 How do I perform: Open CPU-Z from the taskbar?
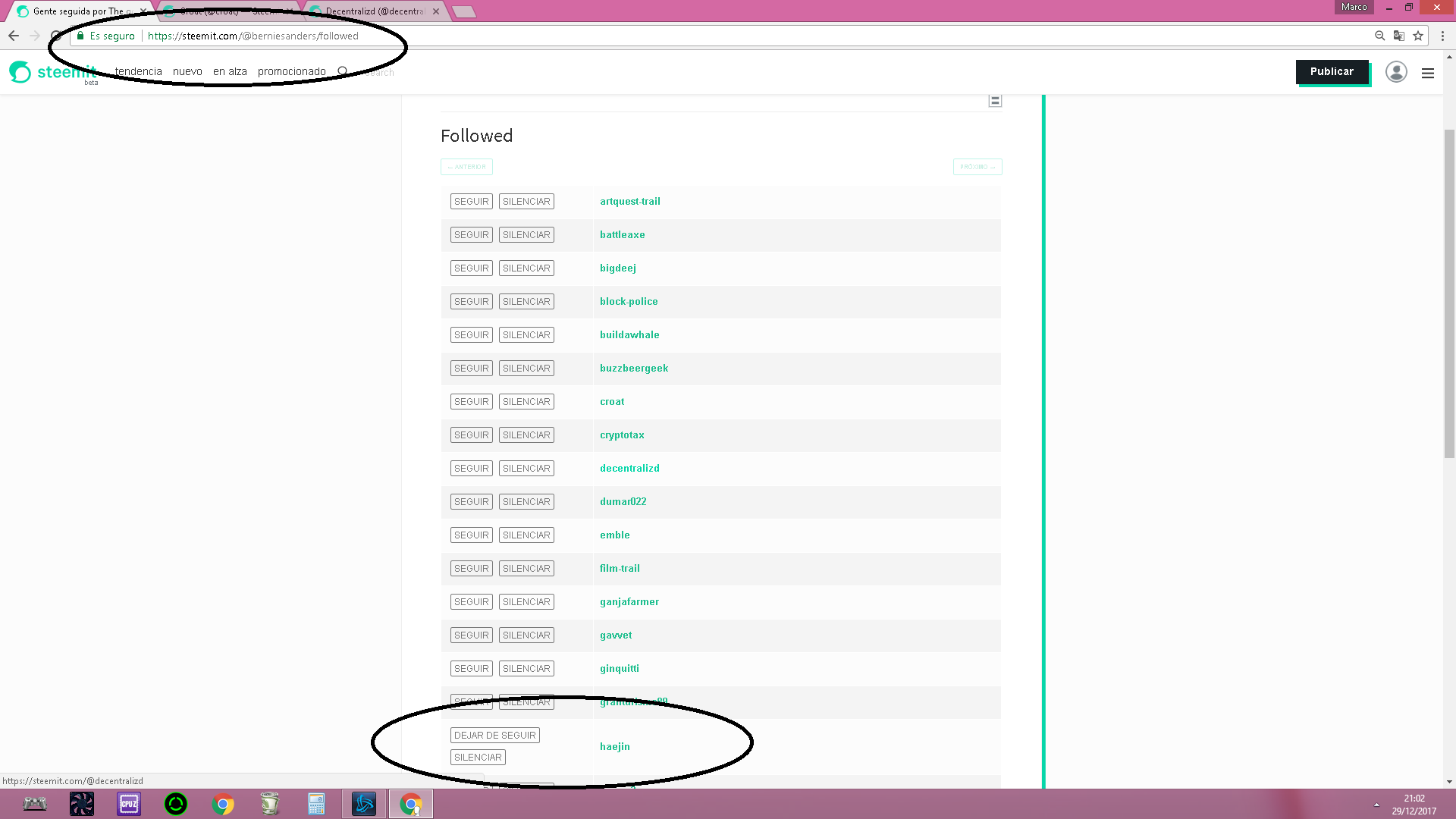pyautogui.click(x=129, y=804)
